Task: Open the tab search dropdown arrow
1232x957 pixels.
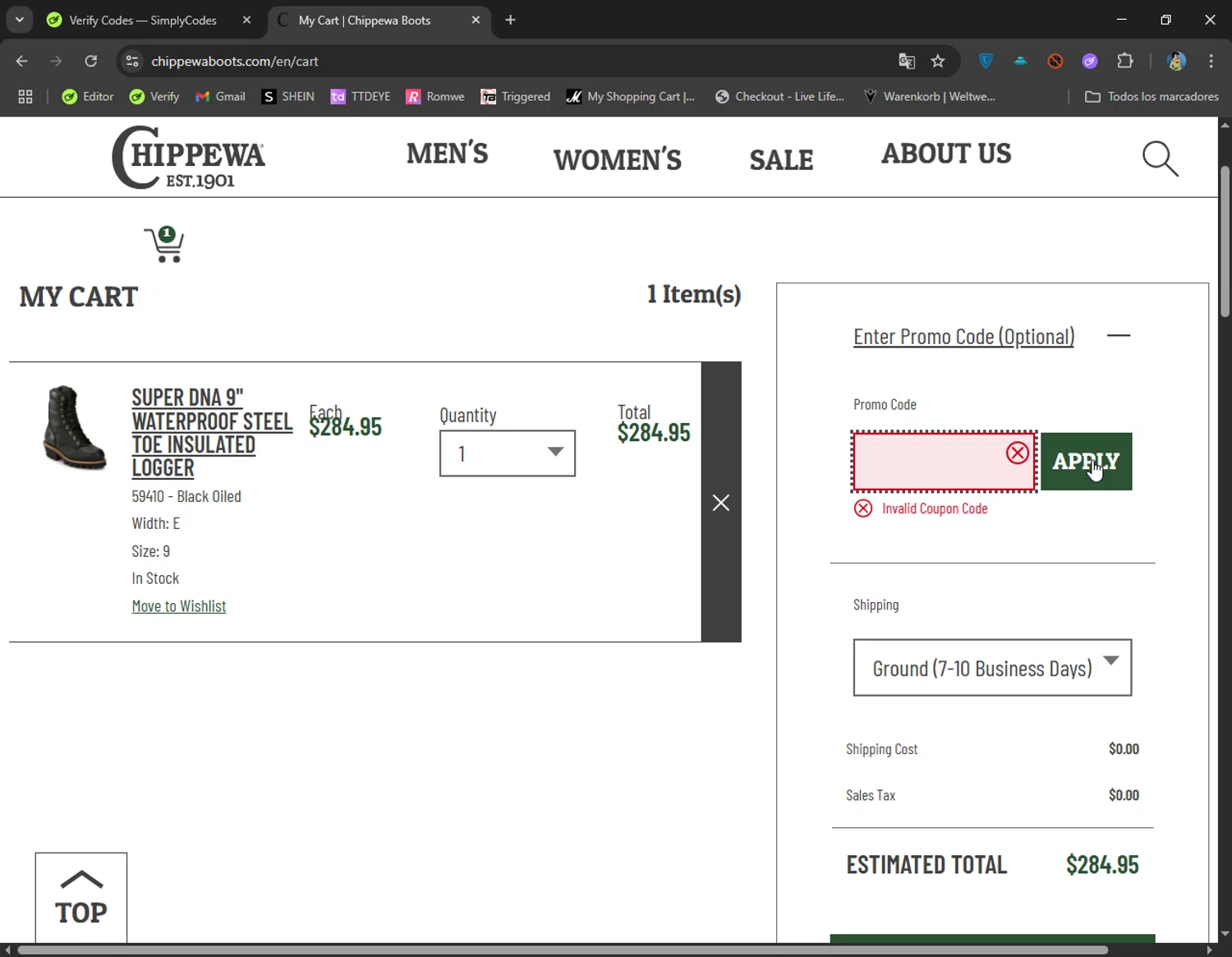Action: tap(19, 20)
